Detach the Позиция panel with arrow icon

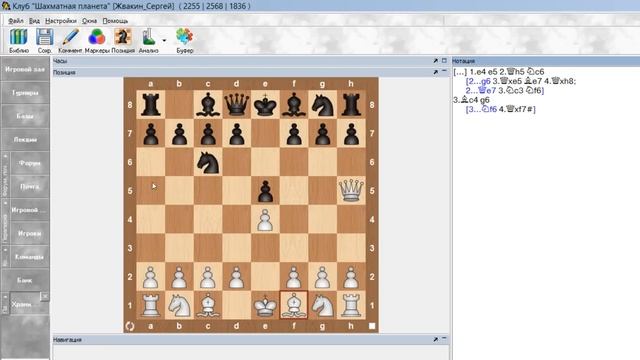[436, 72]
